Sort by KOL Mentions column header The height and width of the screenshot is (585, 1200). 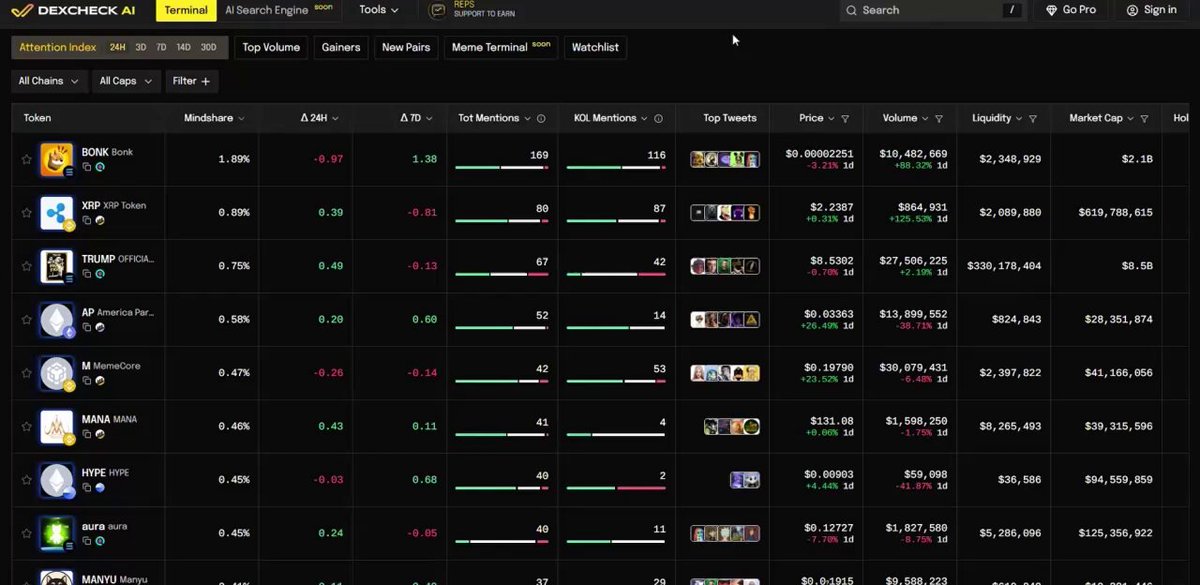(x=610, y=118)
